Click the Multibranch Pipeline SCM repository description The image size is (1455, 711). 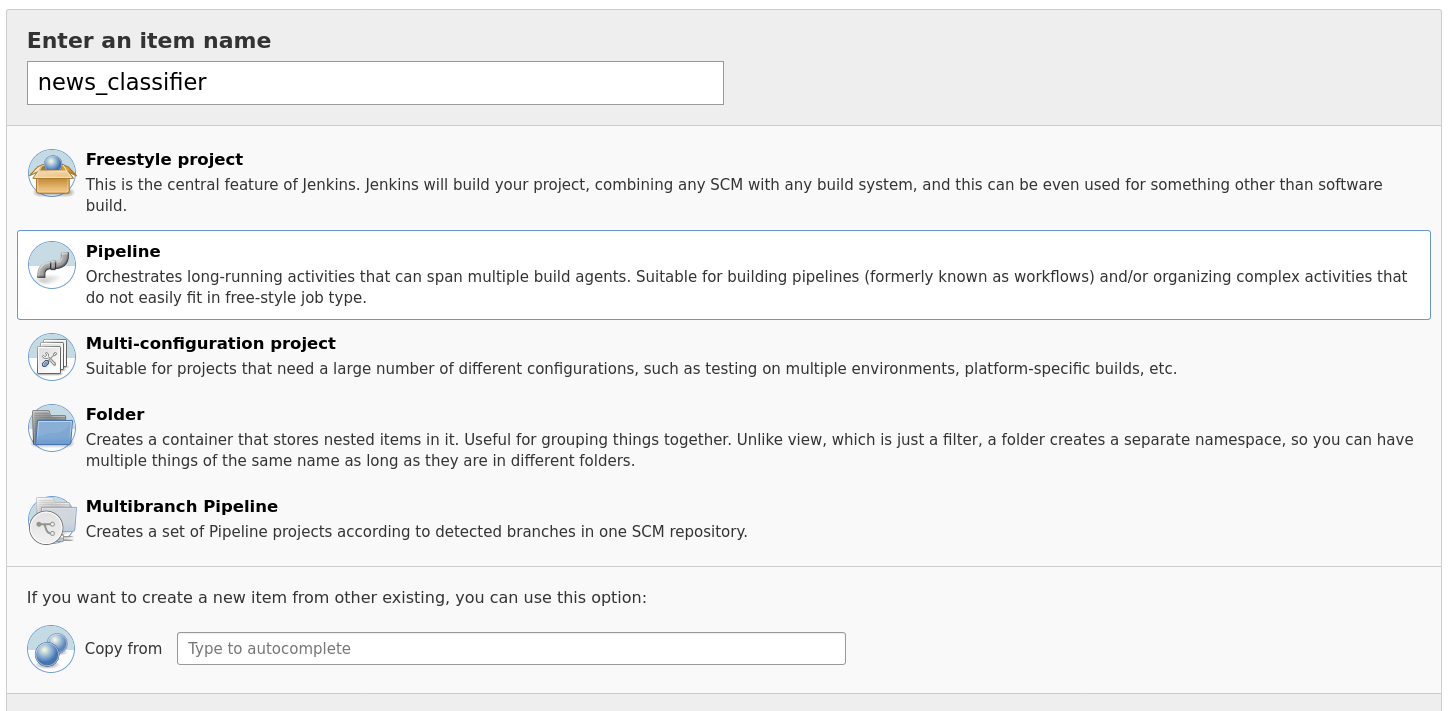click(416, 531)
